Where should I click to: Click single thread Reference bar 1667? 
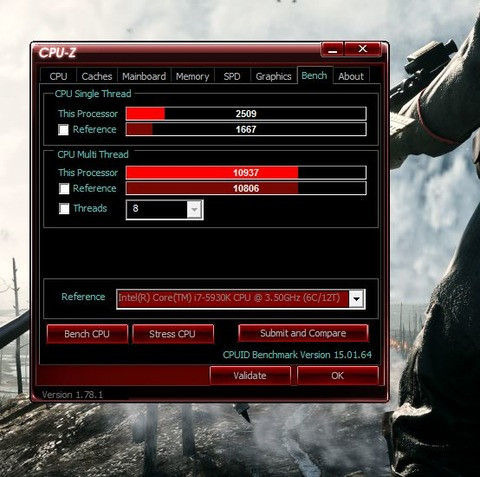click(246, 129)
